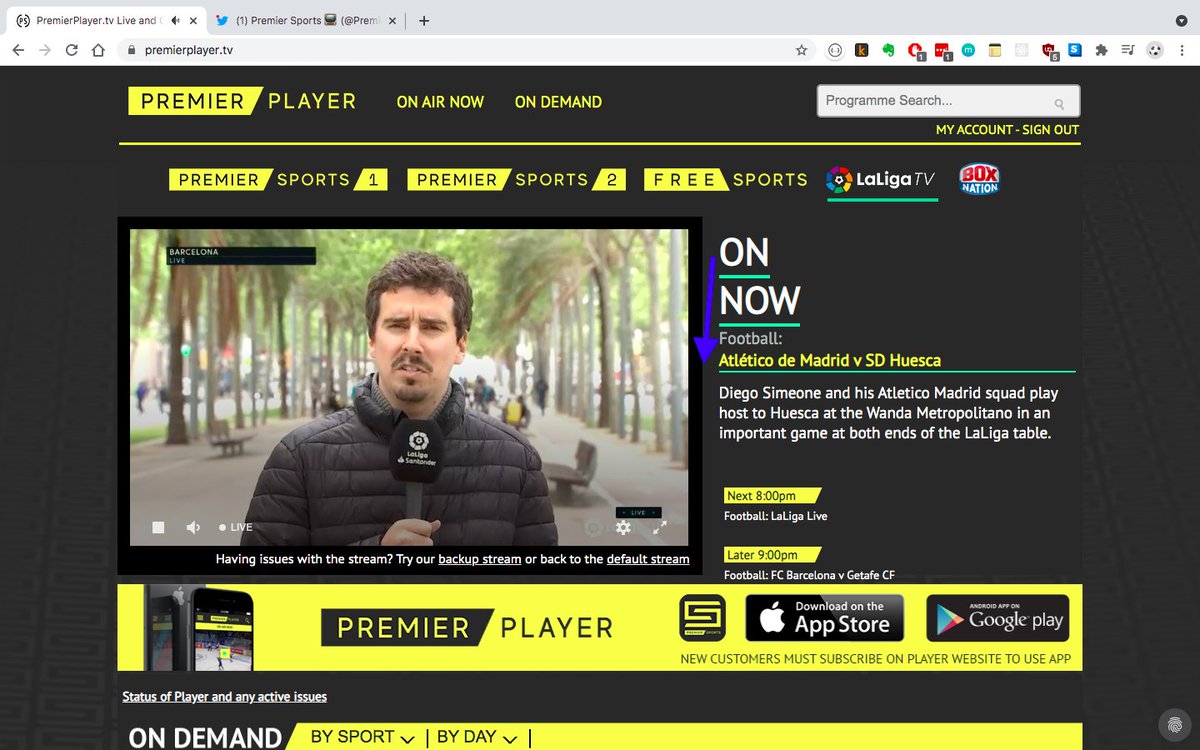Close the PremierPlayer.tv tab

click(x=192, y=20)
